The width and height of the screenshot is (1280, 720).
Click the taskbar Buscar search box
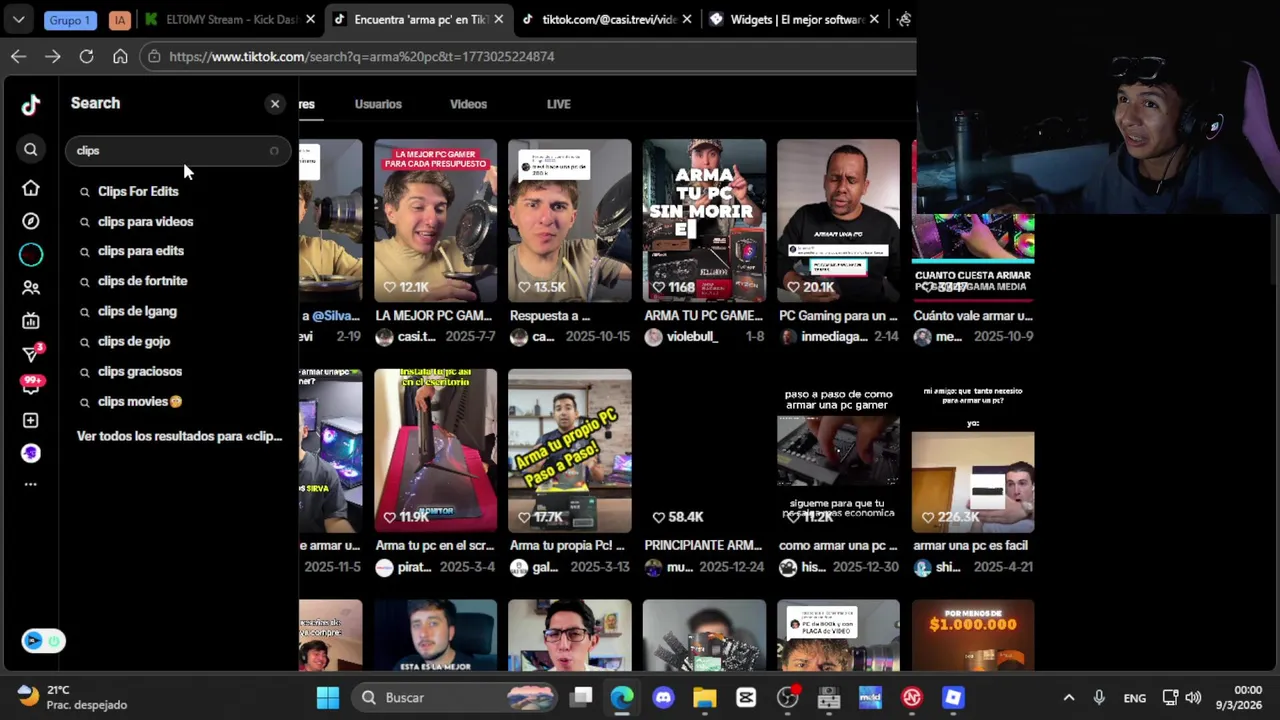455,698
